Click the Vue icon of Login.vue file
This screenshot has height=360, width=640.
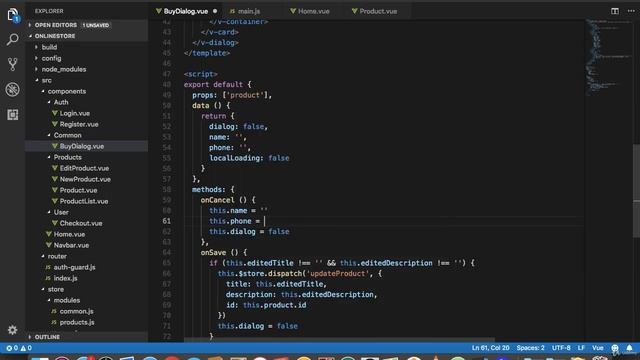tap(55, 113)
